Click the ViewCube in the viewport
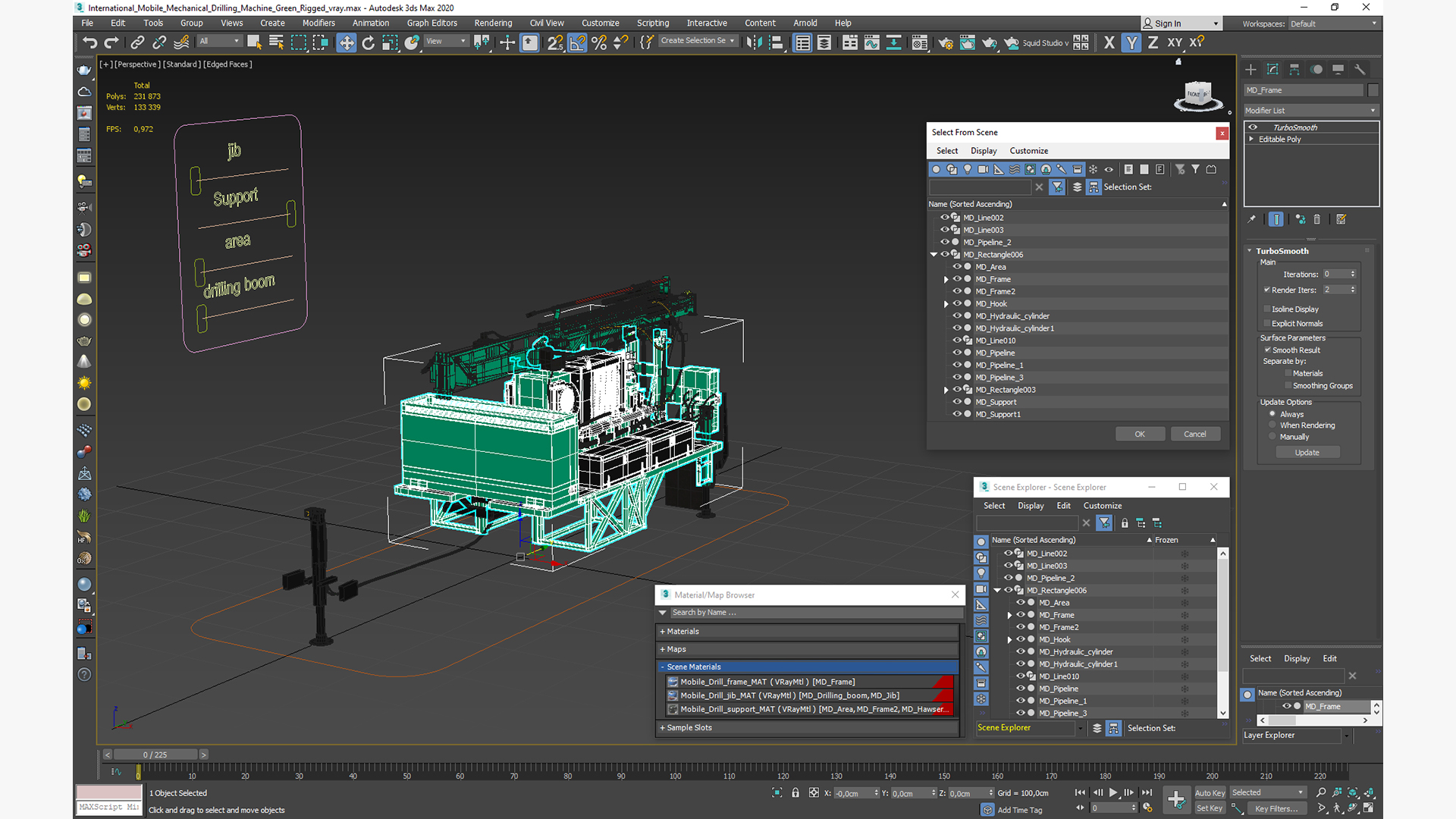This screenshot has width=1456, height=819. point(1198,96)
